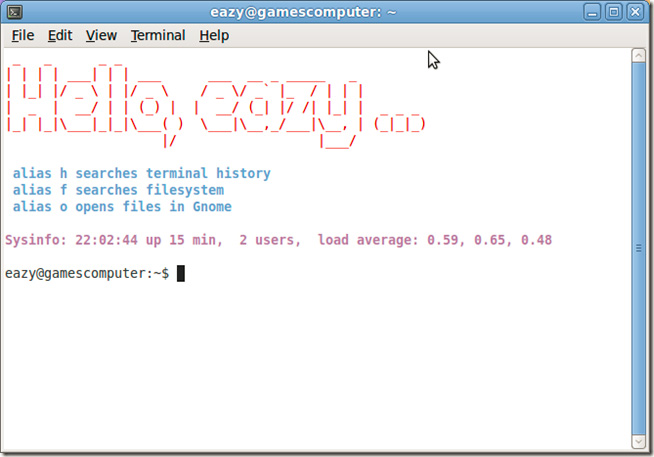The width and height of the screenshot is (654, 457).
Task: Click the scrollbar up arrow
Action: 639,55
